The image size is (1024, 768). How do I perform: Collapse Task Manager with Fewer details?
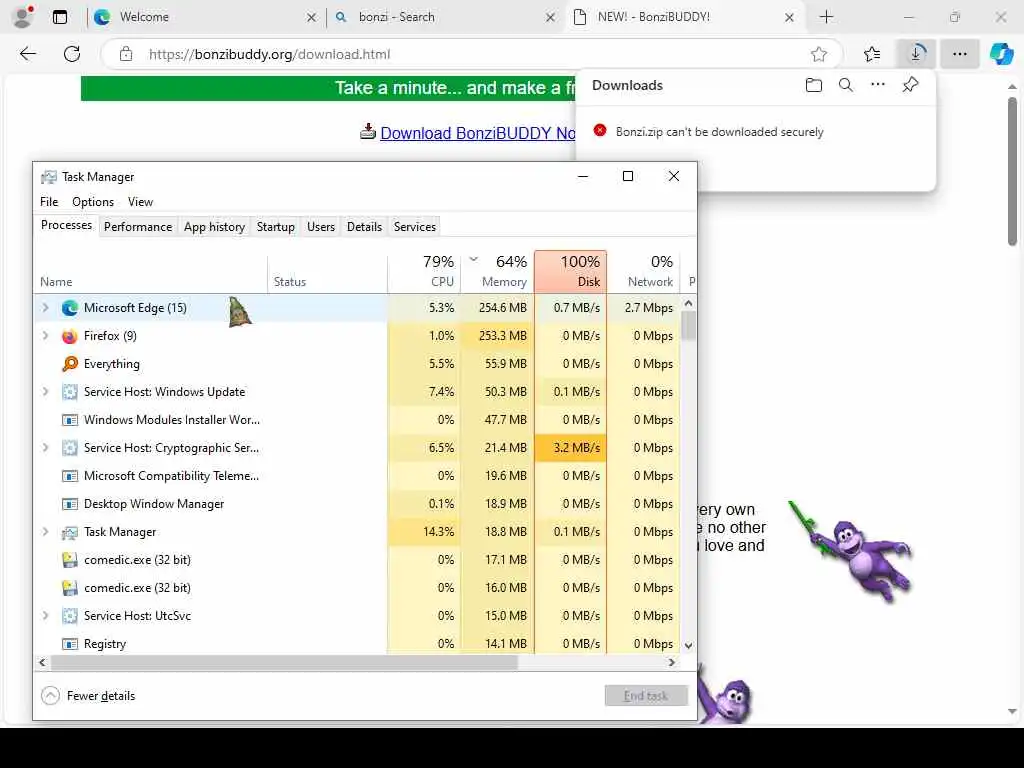pos(88,696)
